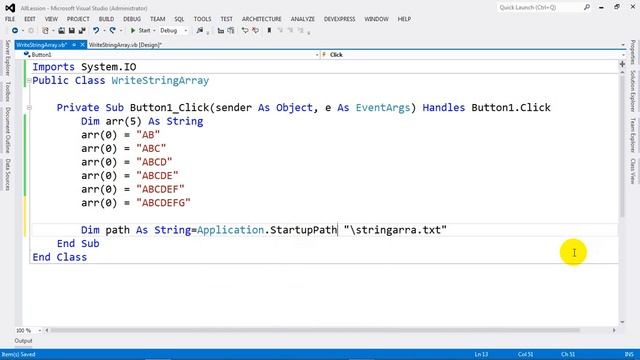The image size is (640, 360).
Task: Open the Solution Explorer side tab
Action: click(x=633, y=91)
